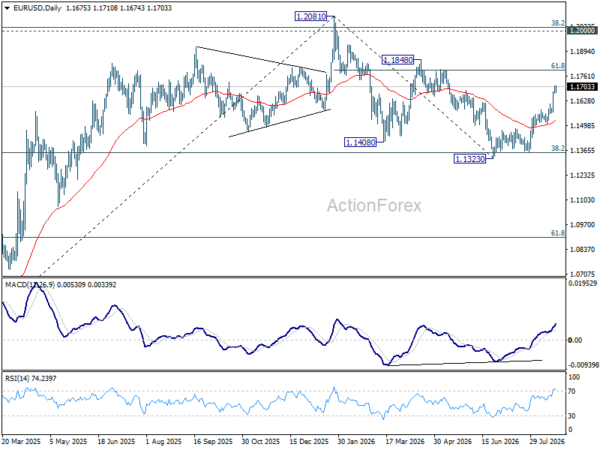Viewport: 600px width, 450px height.
Task: Click the 1 Aug 2025 date label
Action: (x=164, y=441)
